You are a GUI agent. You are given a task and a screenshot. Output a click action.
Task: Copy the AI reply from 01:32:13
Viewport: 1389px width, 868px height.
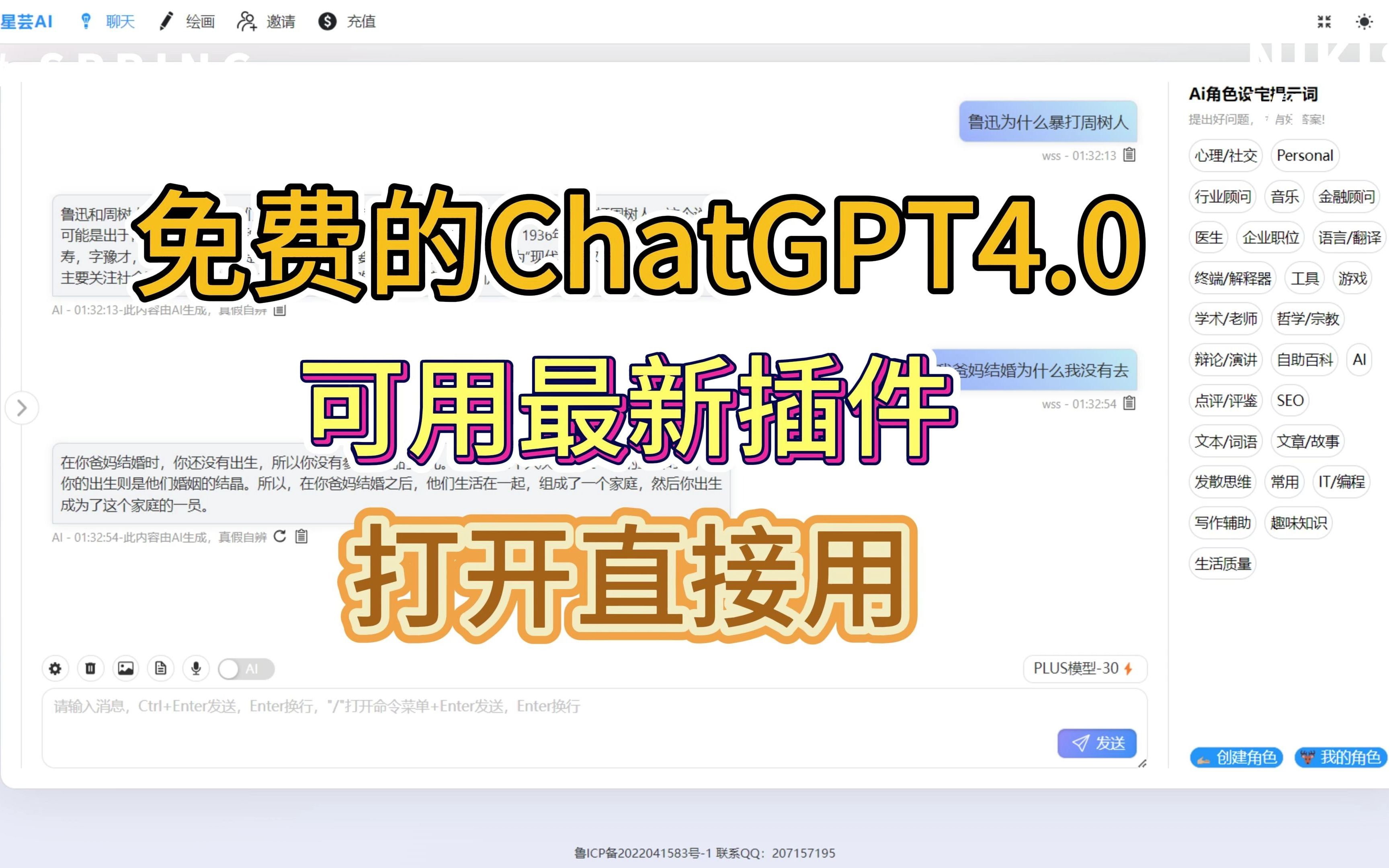coord(279,310)
